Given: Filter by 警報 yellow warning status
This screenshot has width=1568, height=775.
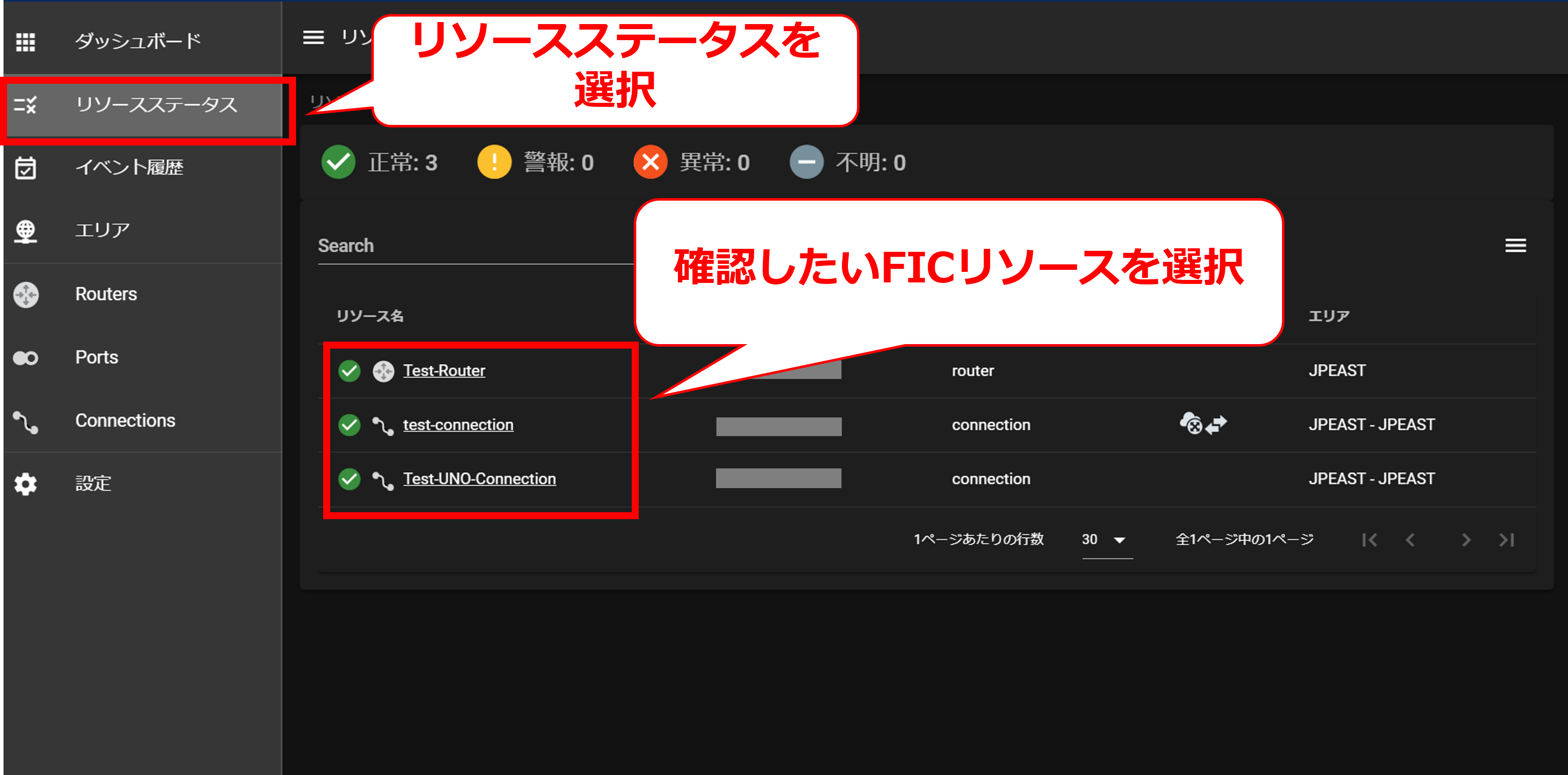Looking at the screenshot, I should click(494, 163).
